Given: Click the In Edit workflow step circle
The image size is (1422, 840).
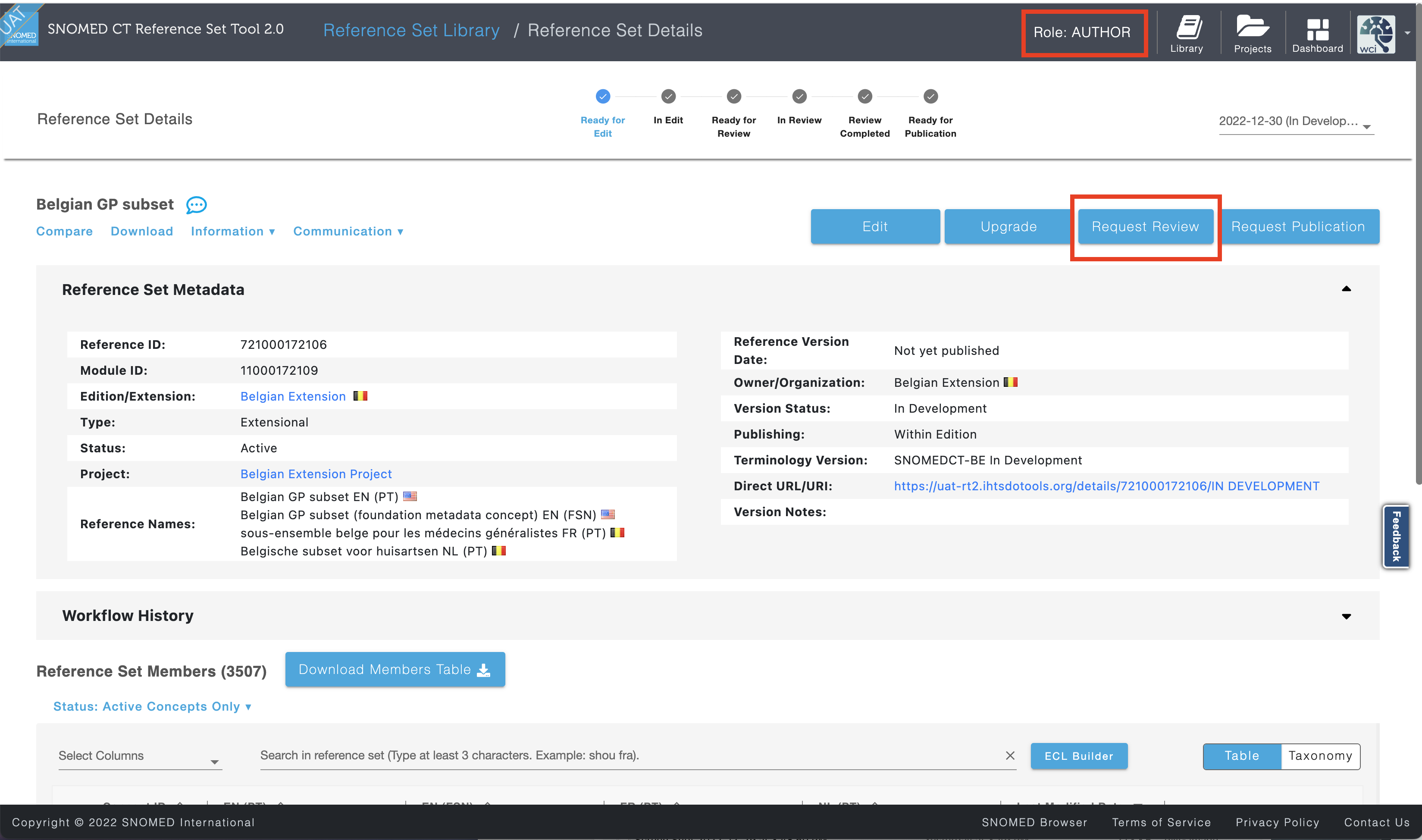Looking at the screenshot, I should tap(668, 96).
